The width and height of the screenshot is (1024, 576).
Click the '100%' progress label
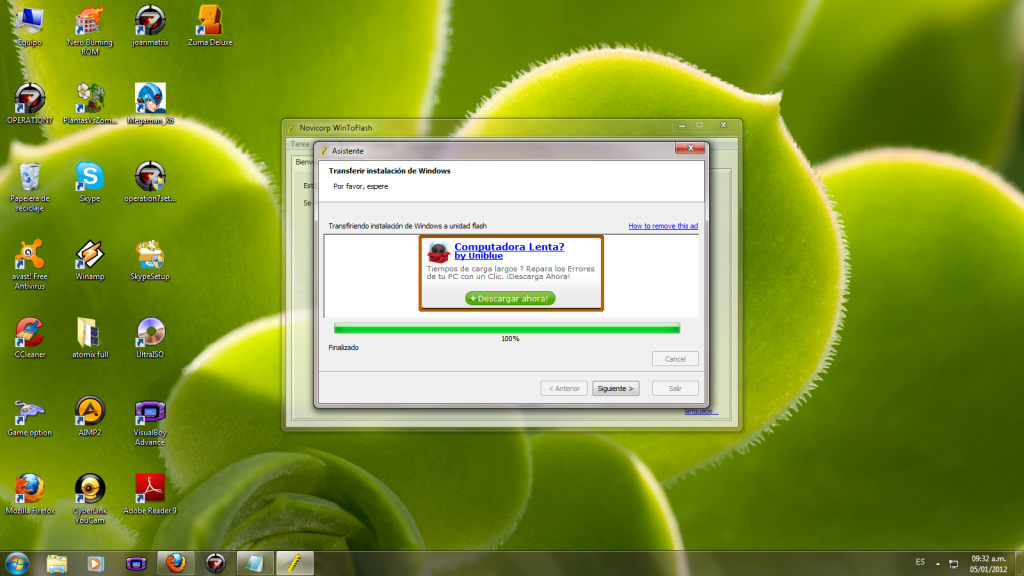pyautogui.click(x=510, y=339)
